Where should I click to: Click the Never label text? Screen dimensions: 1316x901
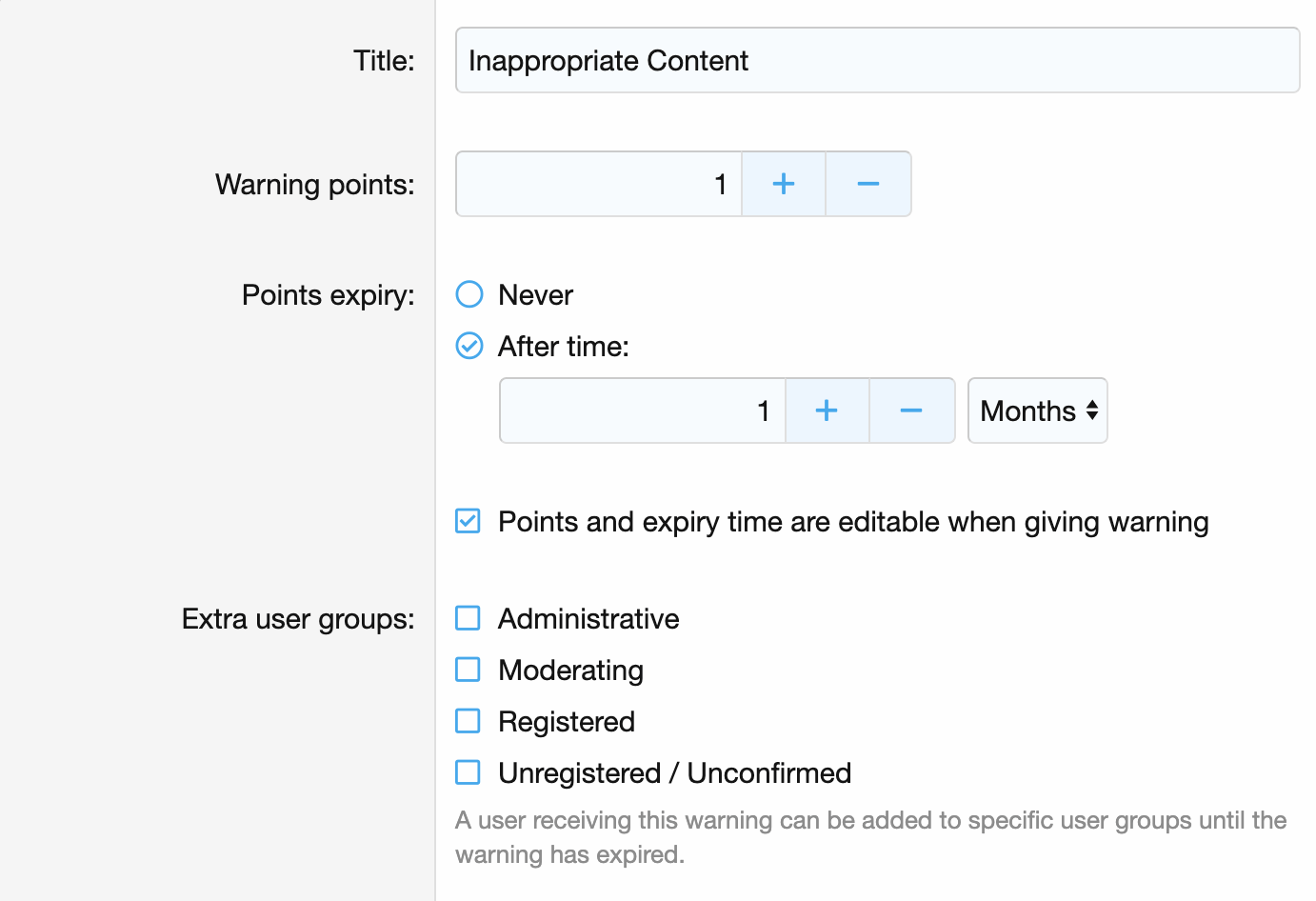(535, 295)
